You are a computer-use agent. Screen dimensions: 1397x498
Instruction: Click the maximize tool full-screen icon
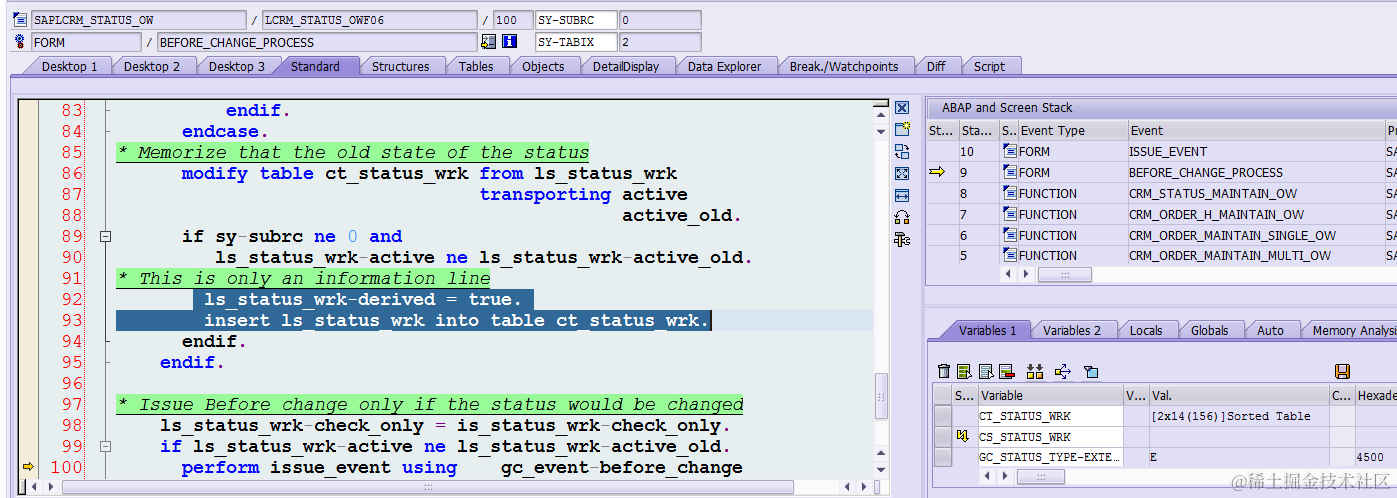click(x=902, y=173)
